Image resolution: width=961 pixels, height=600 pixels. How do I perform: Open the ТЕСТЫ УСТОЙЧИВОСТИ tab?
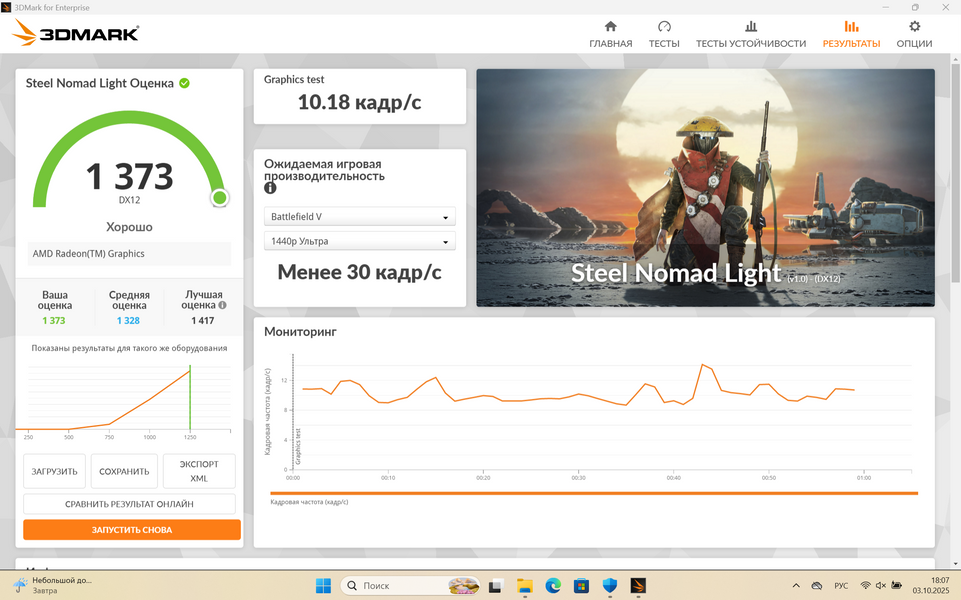(750, 34)
